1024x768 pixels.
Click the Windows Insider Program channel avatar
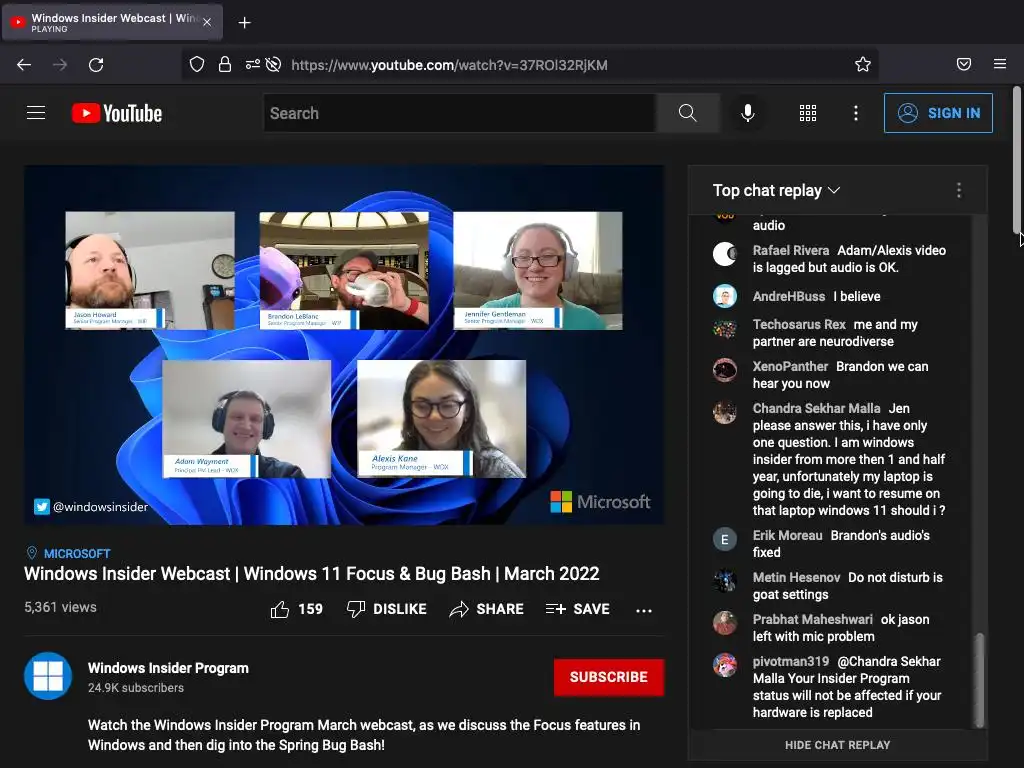(x=48, y=676)
